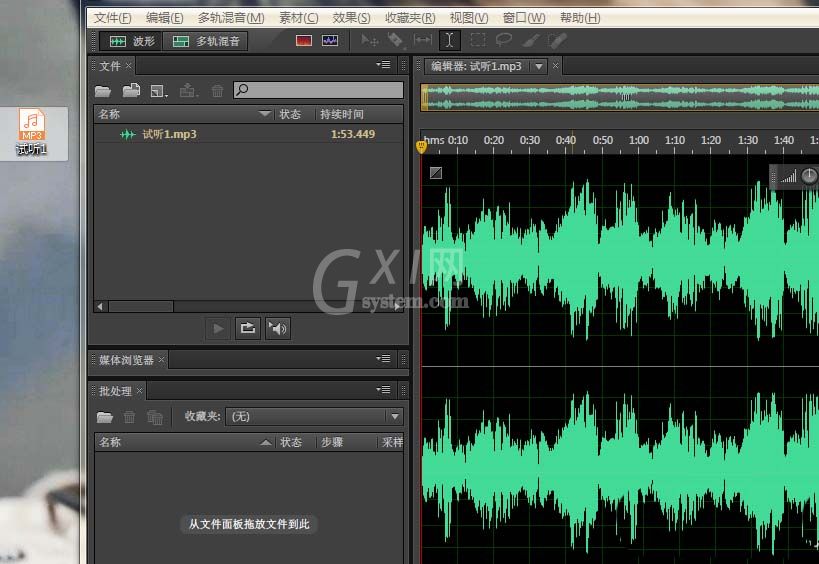Adjust the HUD volume knob
The image size is (819, 564).
[x=809, y=176]
